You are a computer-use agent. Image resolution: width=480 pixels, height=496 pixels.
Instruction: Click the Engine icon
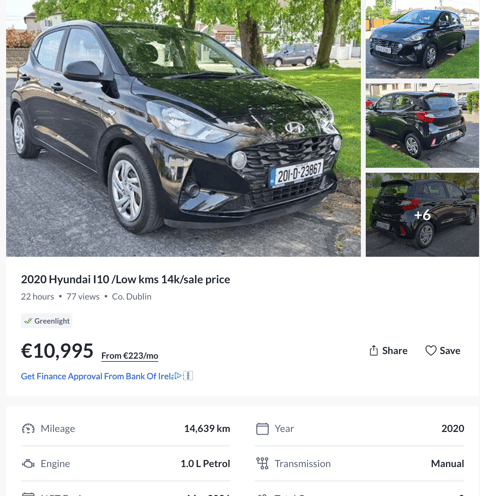[x=28, y=463]
